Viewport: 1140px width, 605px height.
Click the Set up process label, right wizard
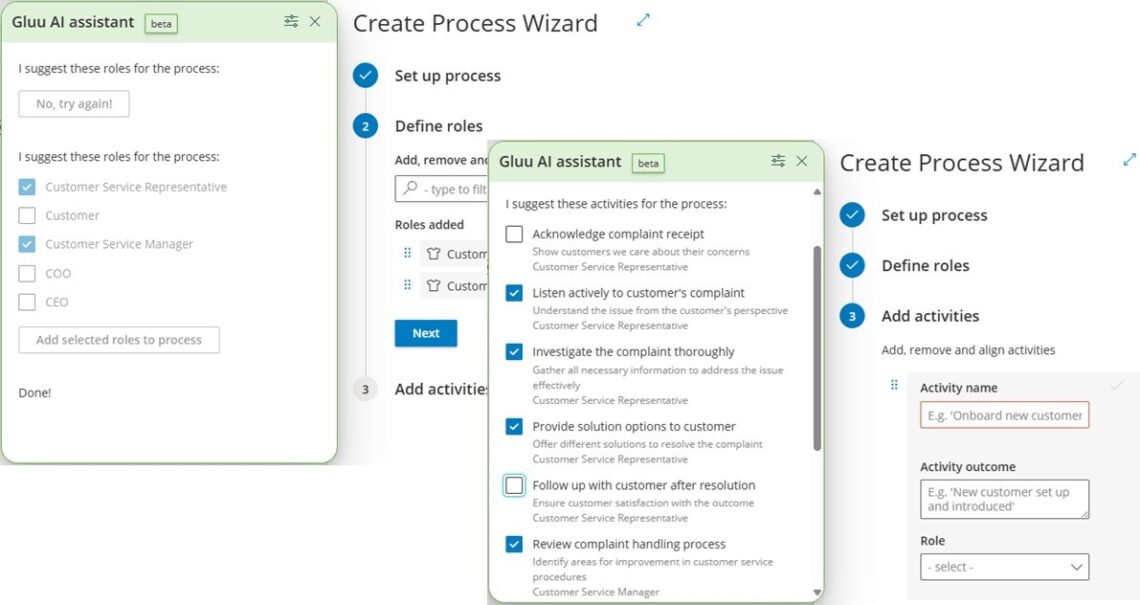point(934,215)
